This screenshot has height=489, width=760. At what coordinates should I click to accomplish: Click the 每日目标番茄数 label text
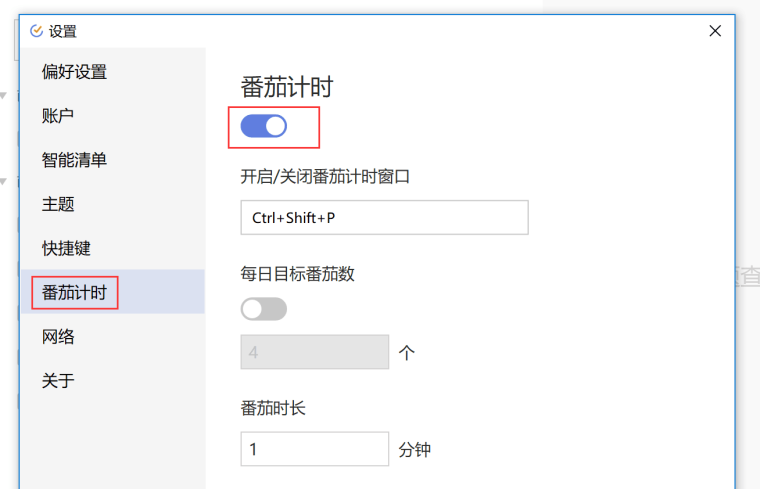coord(298,273)
